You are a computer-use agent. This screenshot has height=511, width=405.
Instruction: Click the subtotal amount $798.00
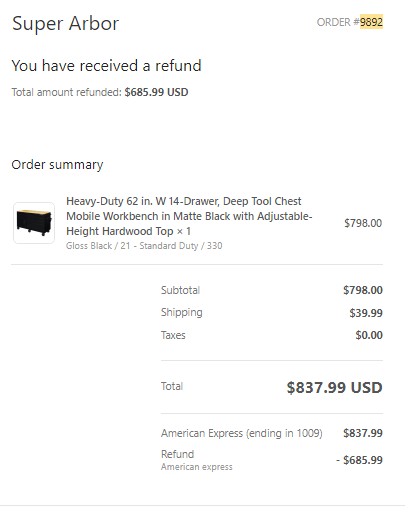click(363, 290)
